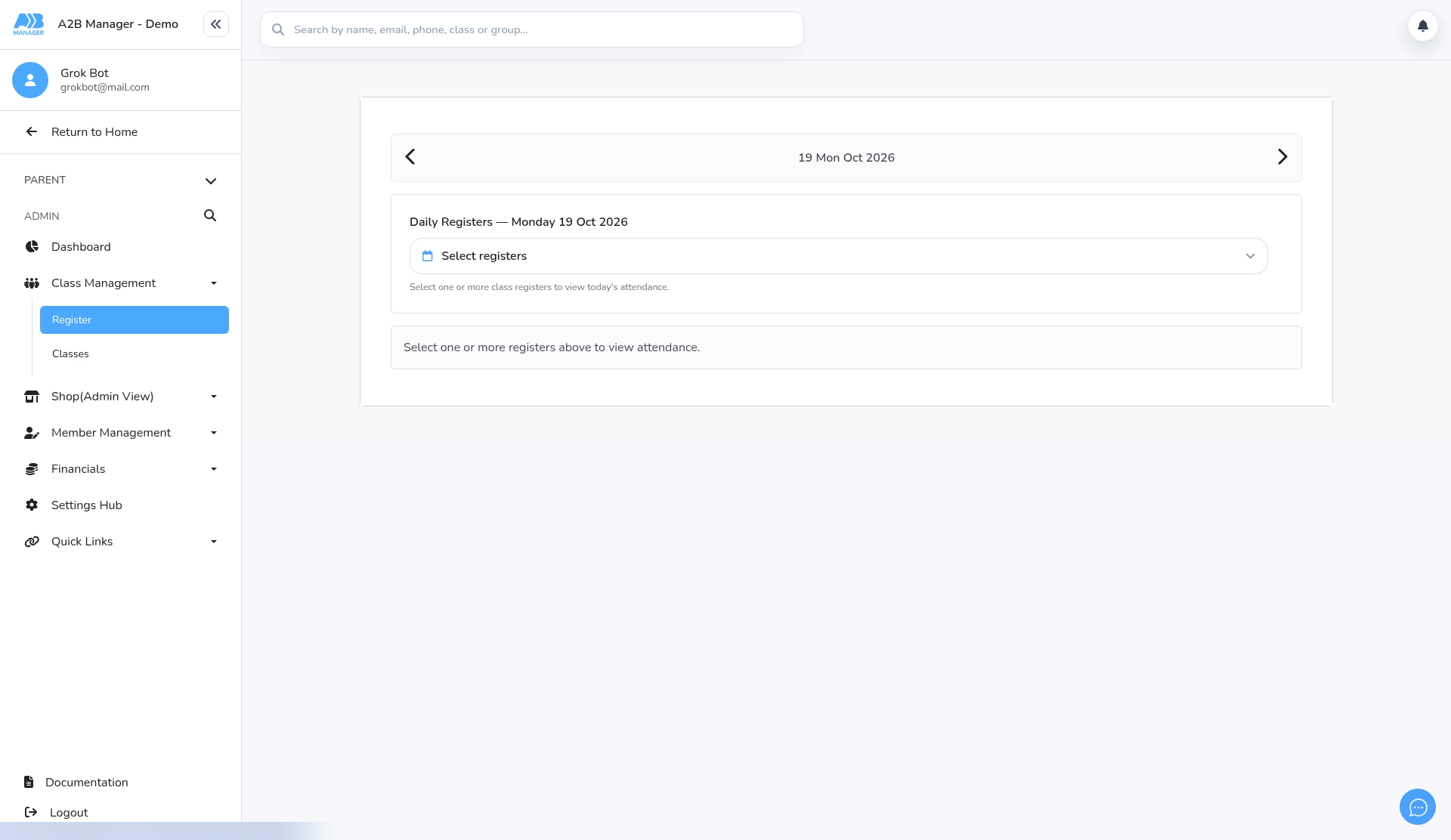Open the Classes menu item
Viewport: 1451px width, 840px height.
coord(135,354)
